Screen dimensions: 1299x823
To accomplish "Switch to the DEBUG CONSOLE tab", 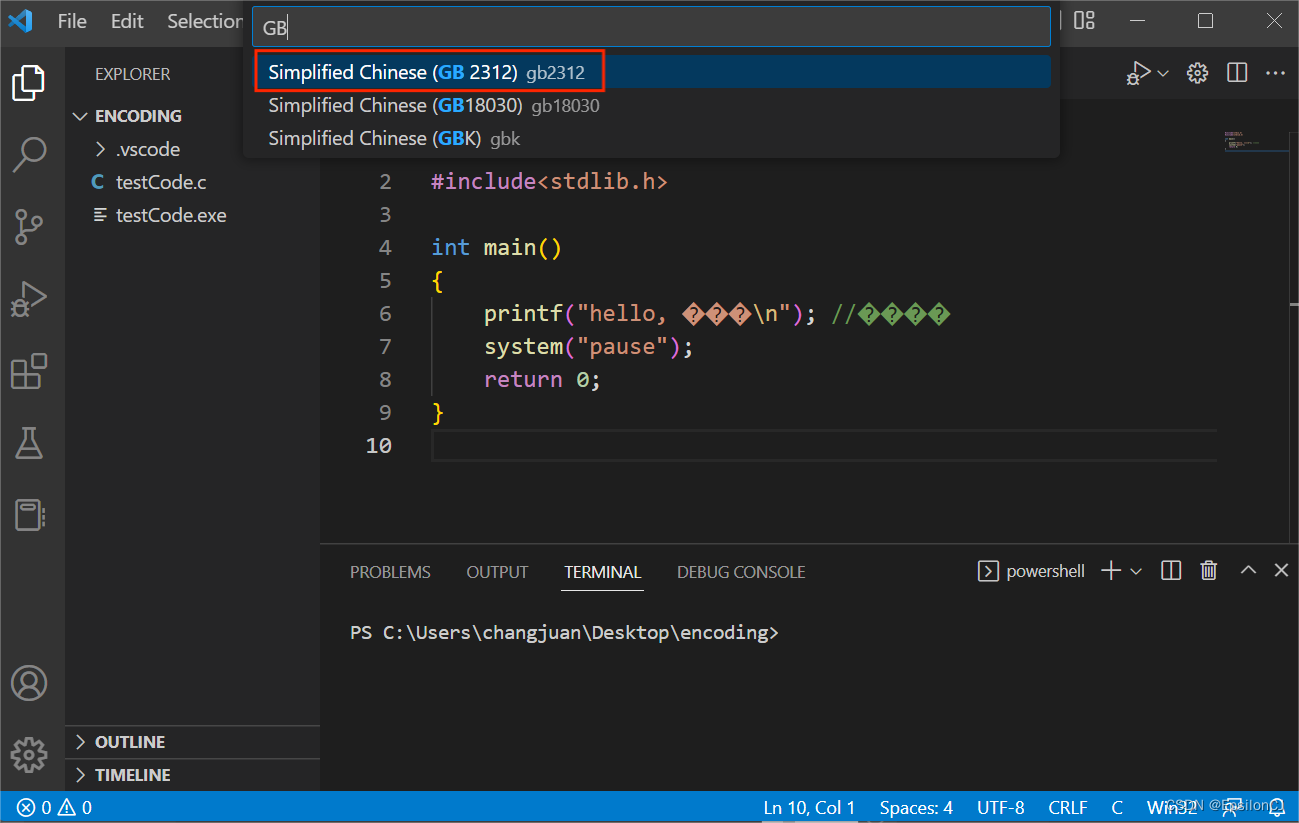I will coord(741,572).
